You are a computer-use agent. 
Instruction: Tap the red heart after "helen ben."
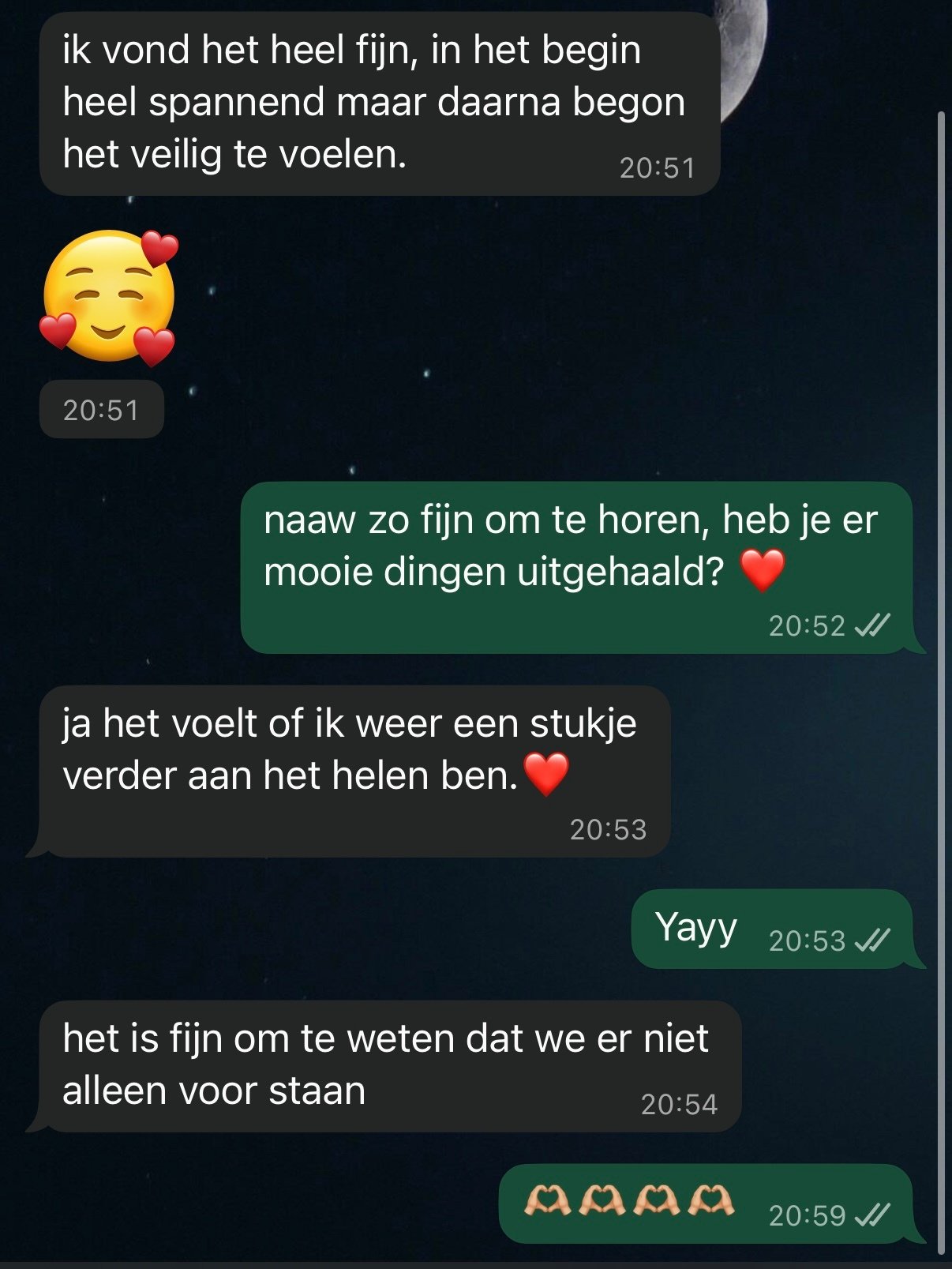coord(546,774)
